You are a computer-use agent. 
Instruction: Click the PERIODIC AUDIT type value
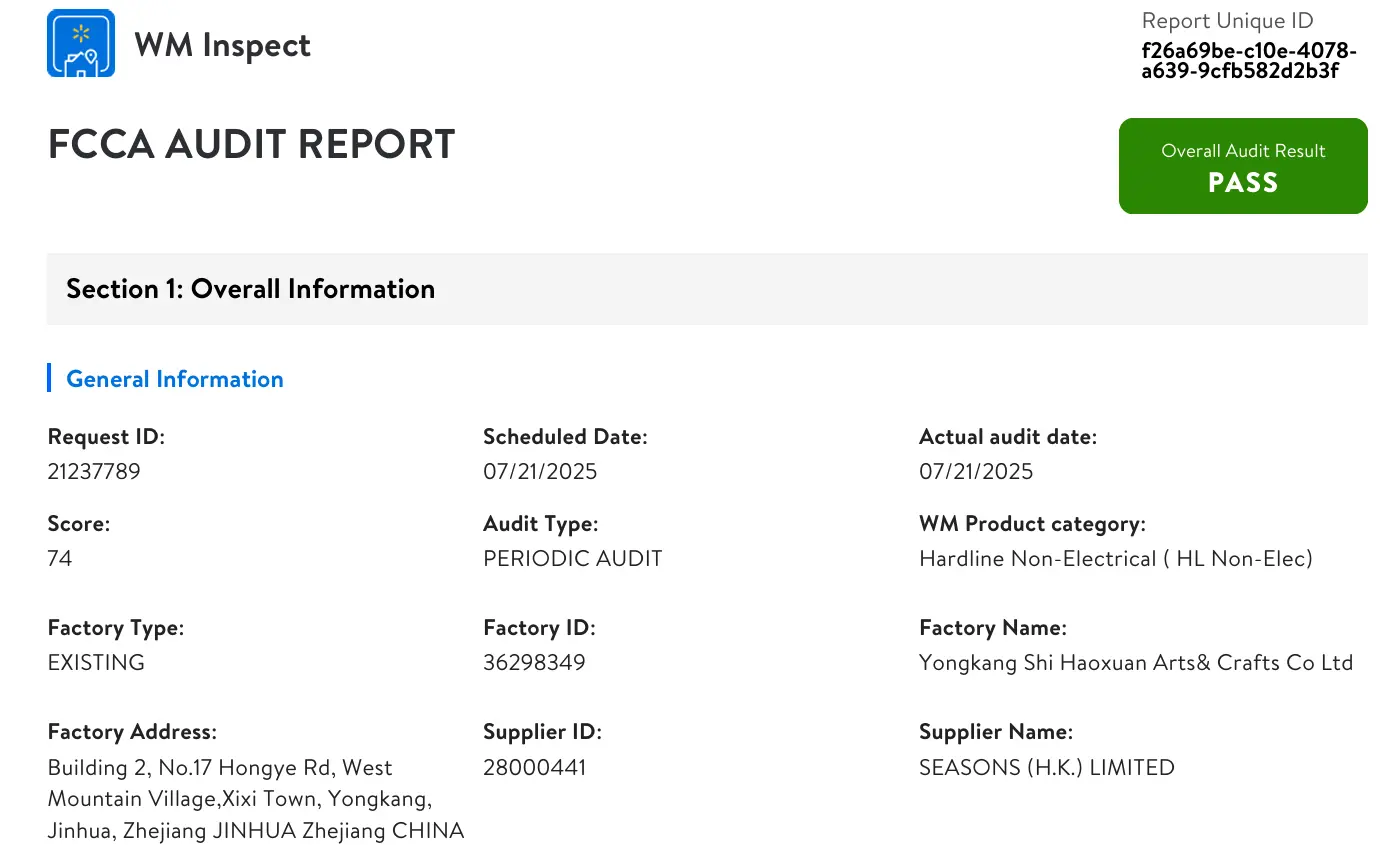[572, 558]
